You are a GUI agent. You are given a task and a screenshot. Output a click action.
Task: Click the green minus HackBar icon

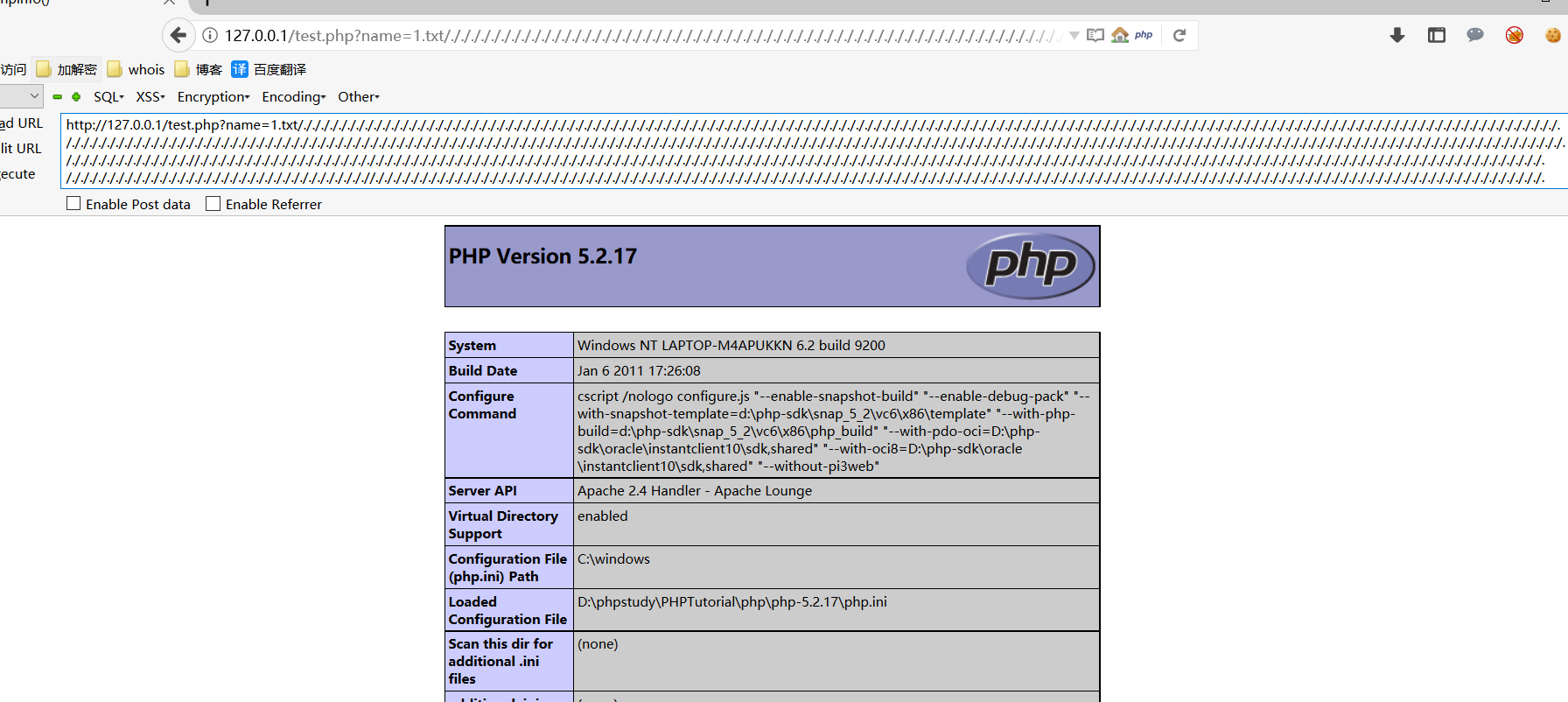pyautogui.click(x=58, y=97)
